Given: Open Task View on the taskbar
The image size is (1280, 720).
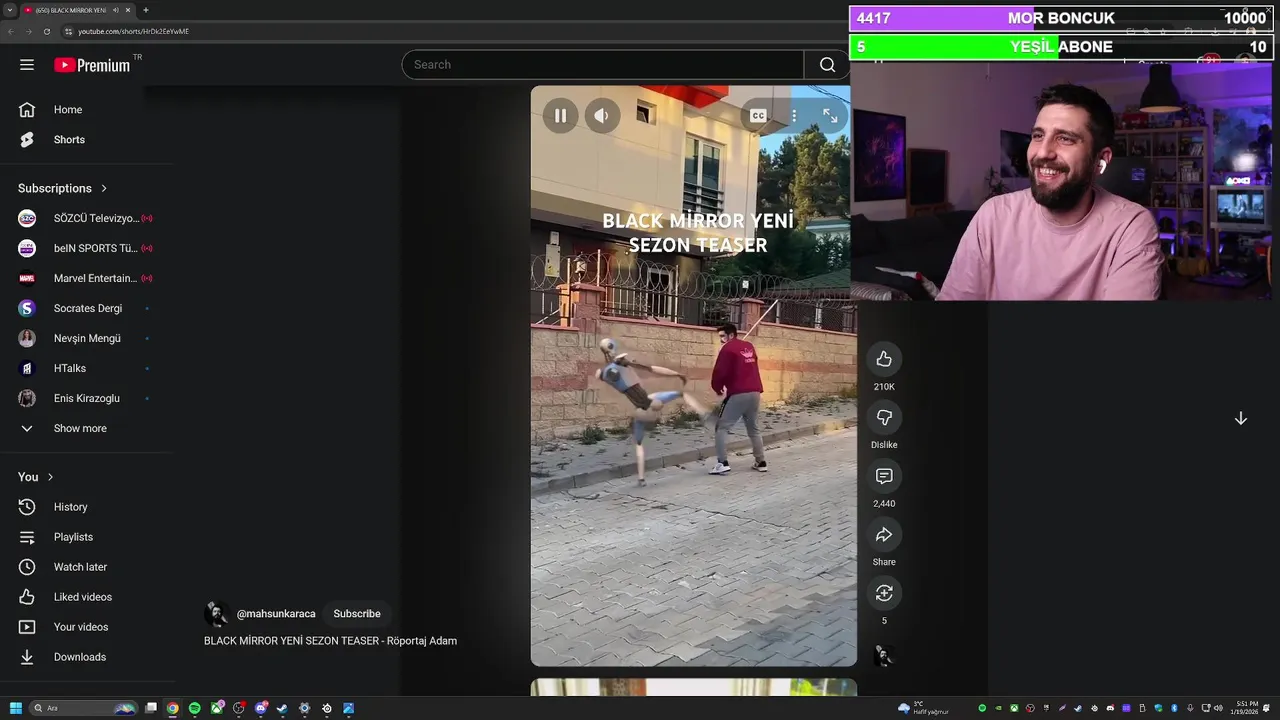Looking at the screenshot, I should pyautogui.click(x=151, y=708).
